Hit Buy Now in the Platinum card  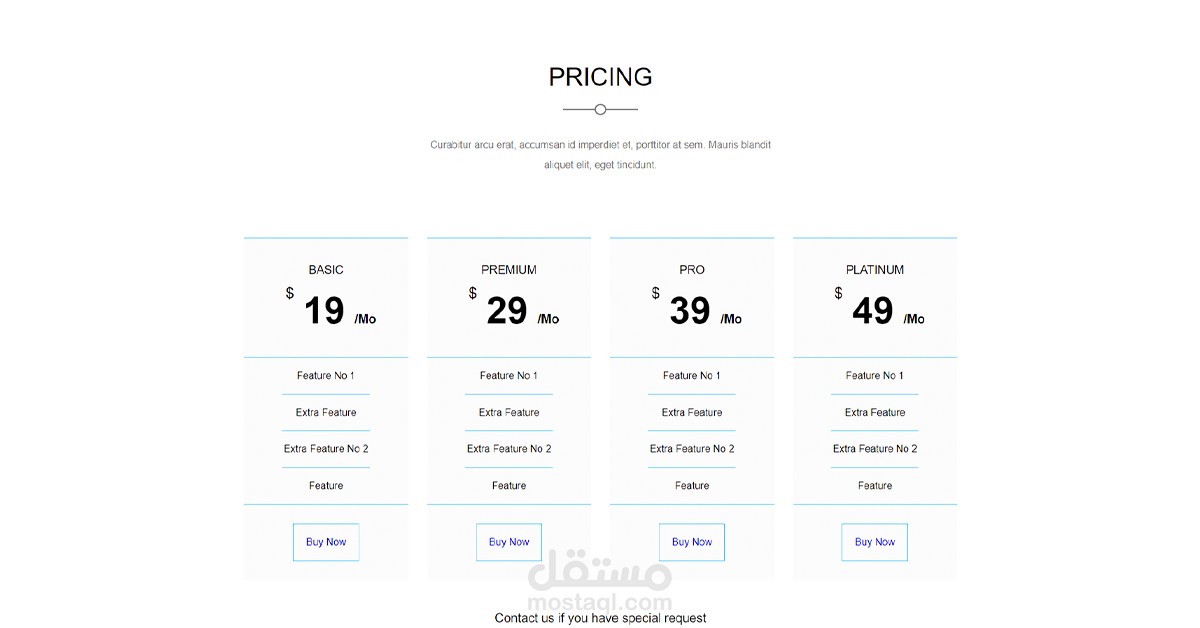pyautogui.click(x=875, y=542)
